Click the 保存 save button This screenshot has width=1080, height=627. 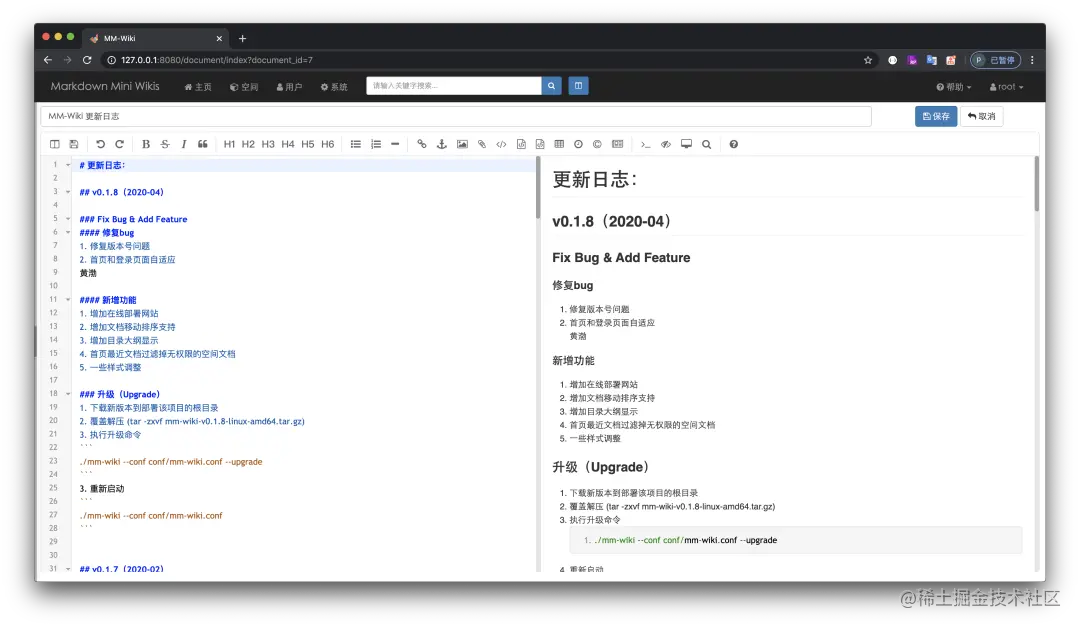(936, 116)
